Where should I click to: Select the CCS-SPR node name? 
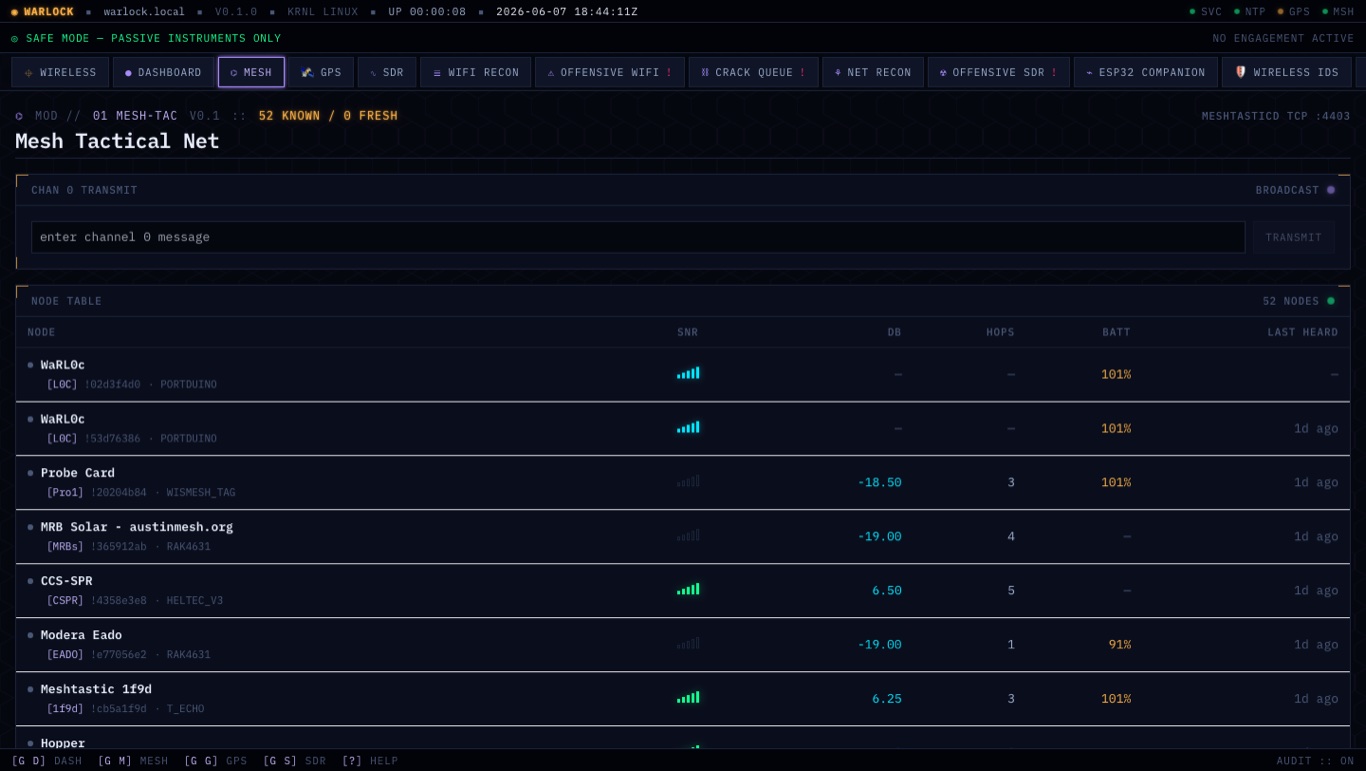click(x=67, y=581)
